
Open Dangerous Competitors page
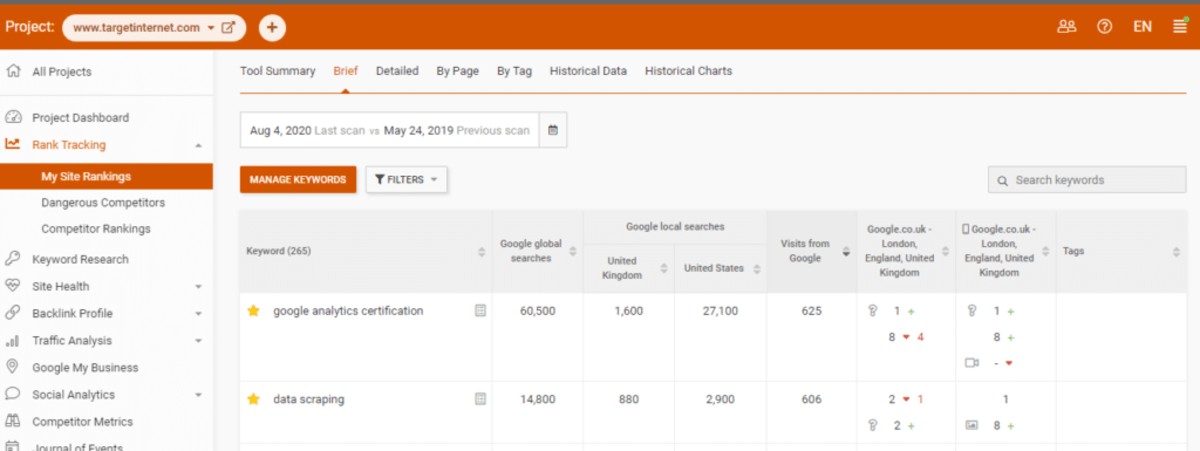(x=103, y=203)
